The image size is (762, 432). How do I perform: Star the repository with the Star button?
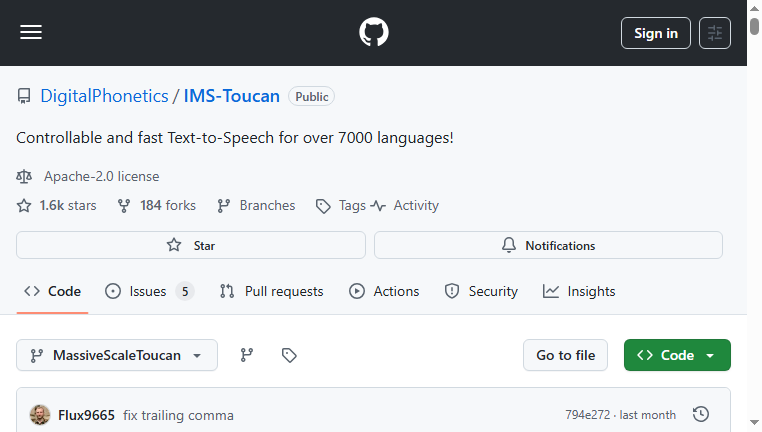point(190,245)
